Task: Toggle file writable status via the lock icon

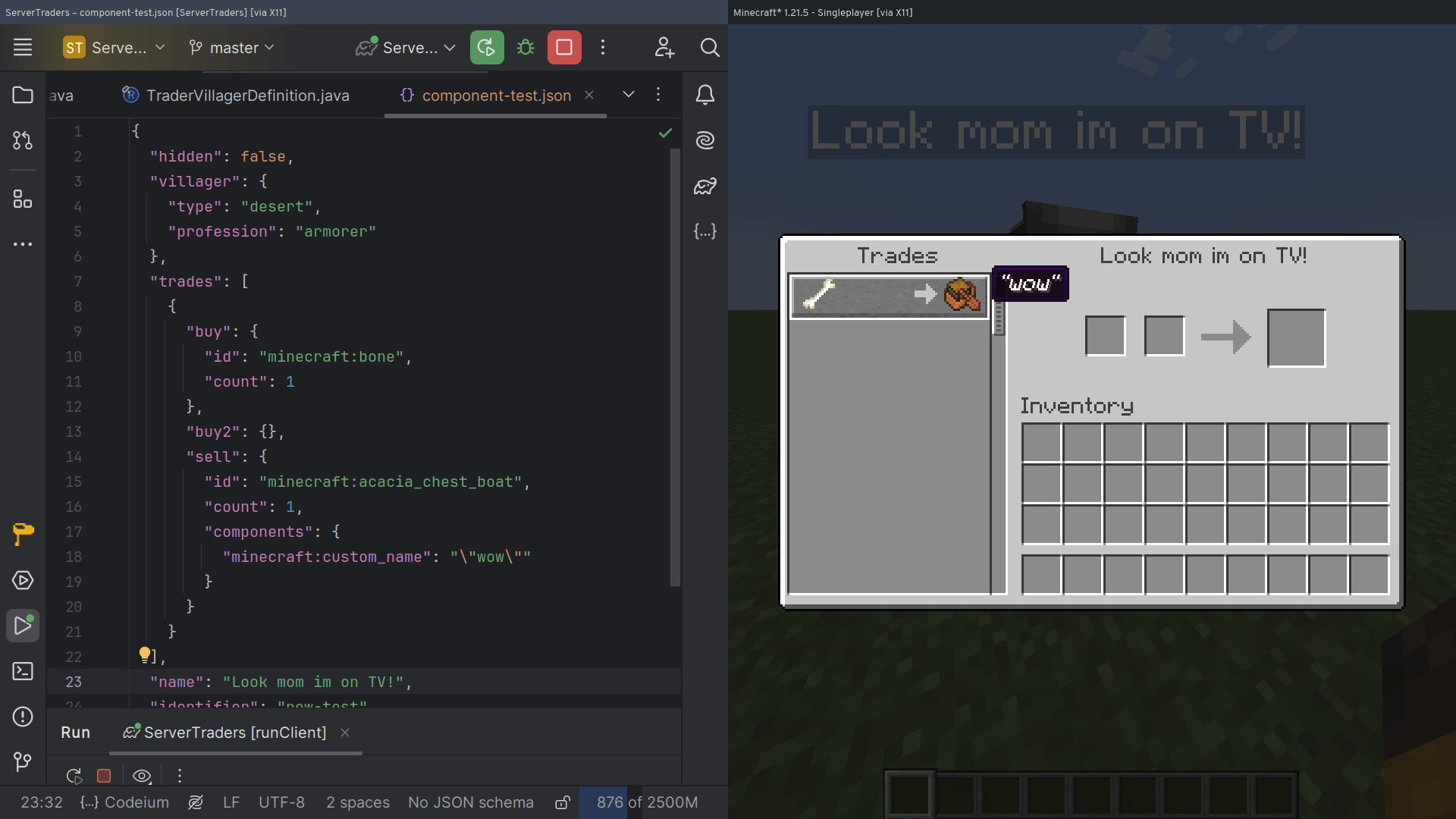Action: point(562,802)
